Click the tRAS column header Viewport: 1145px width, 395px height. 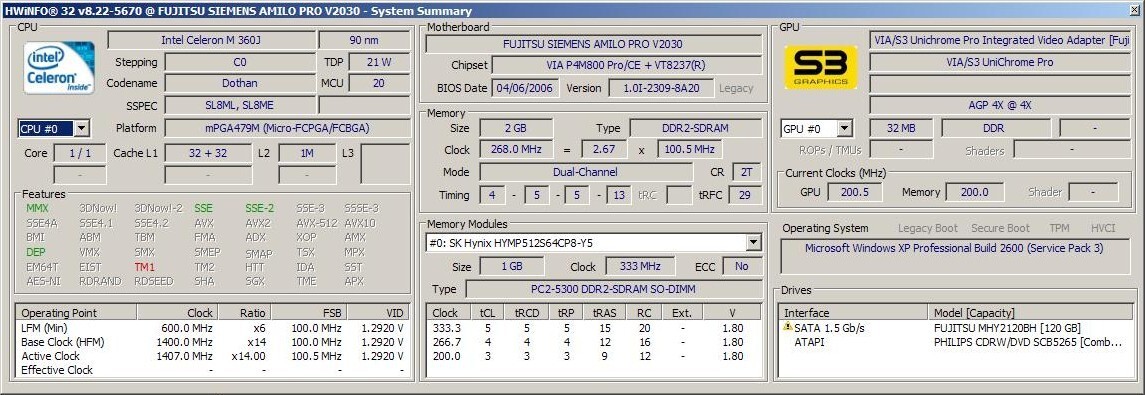click(604, 312)
